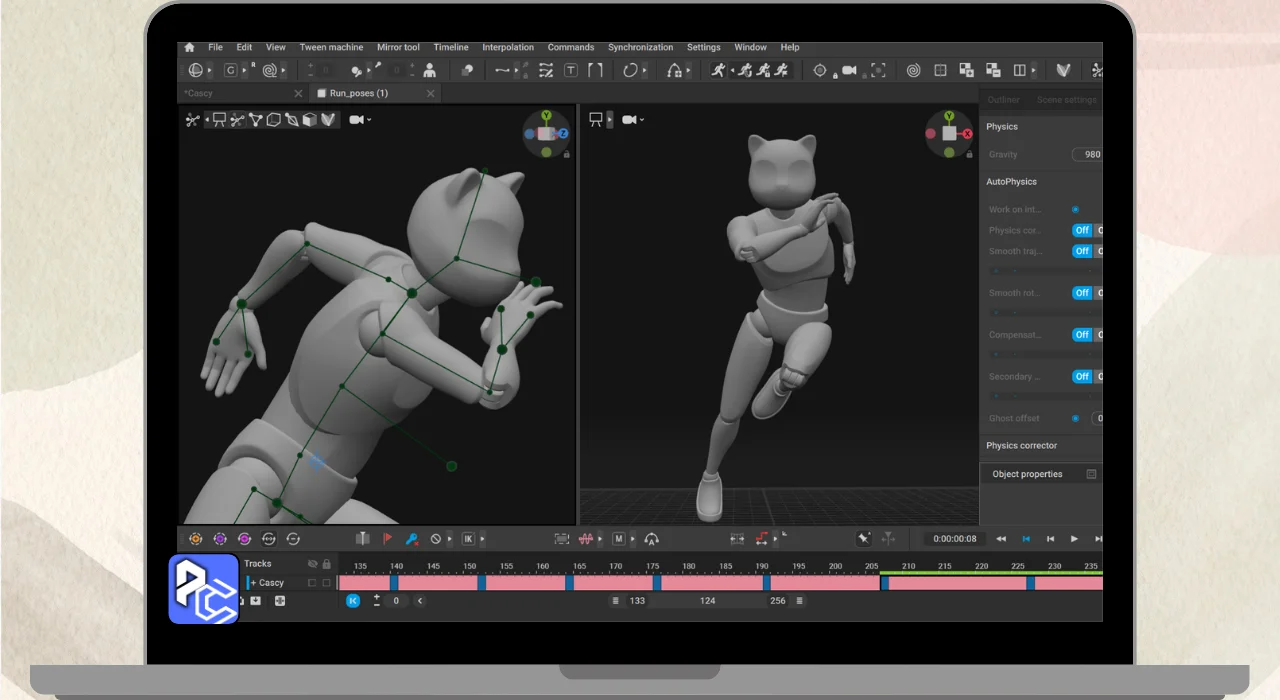Screen dimensions: 1280x700
Task: Toggle Secondary motion Off switch
Action: tap(1081, 377)
